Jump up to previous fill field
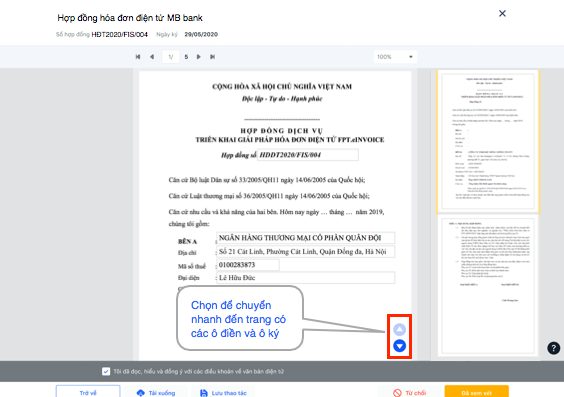Image resolution: width=564 pixels, height=397 pixels. pyautogui.click(x=400, y=329)
